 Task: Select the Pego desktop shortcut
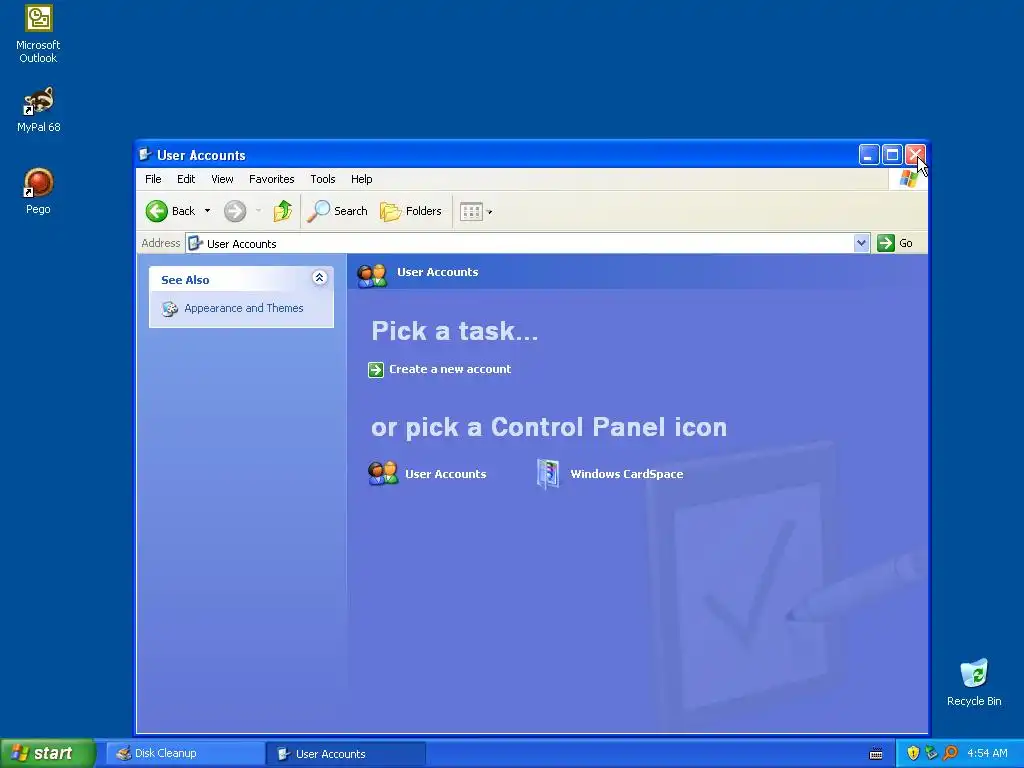click(38, 191)
